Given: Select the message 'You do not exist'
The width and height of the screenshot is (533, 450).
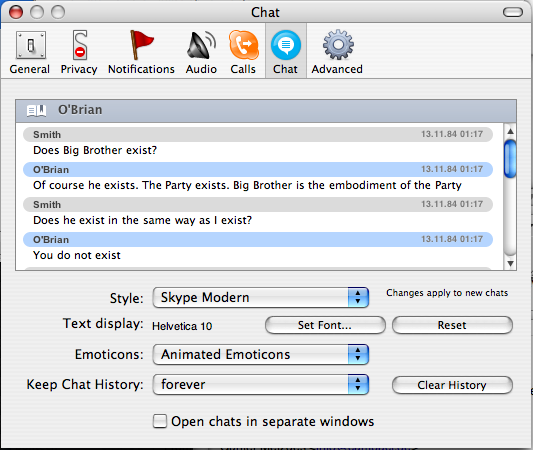Looking at the screenshot, I should click(77, 255).
